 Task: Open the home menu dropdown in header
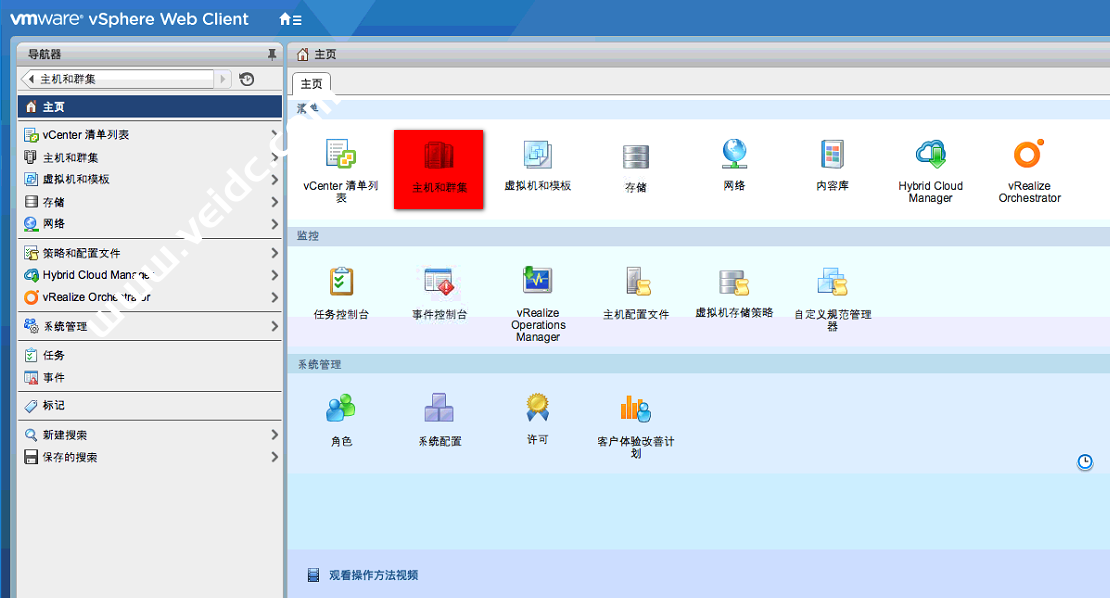[290, 19]
